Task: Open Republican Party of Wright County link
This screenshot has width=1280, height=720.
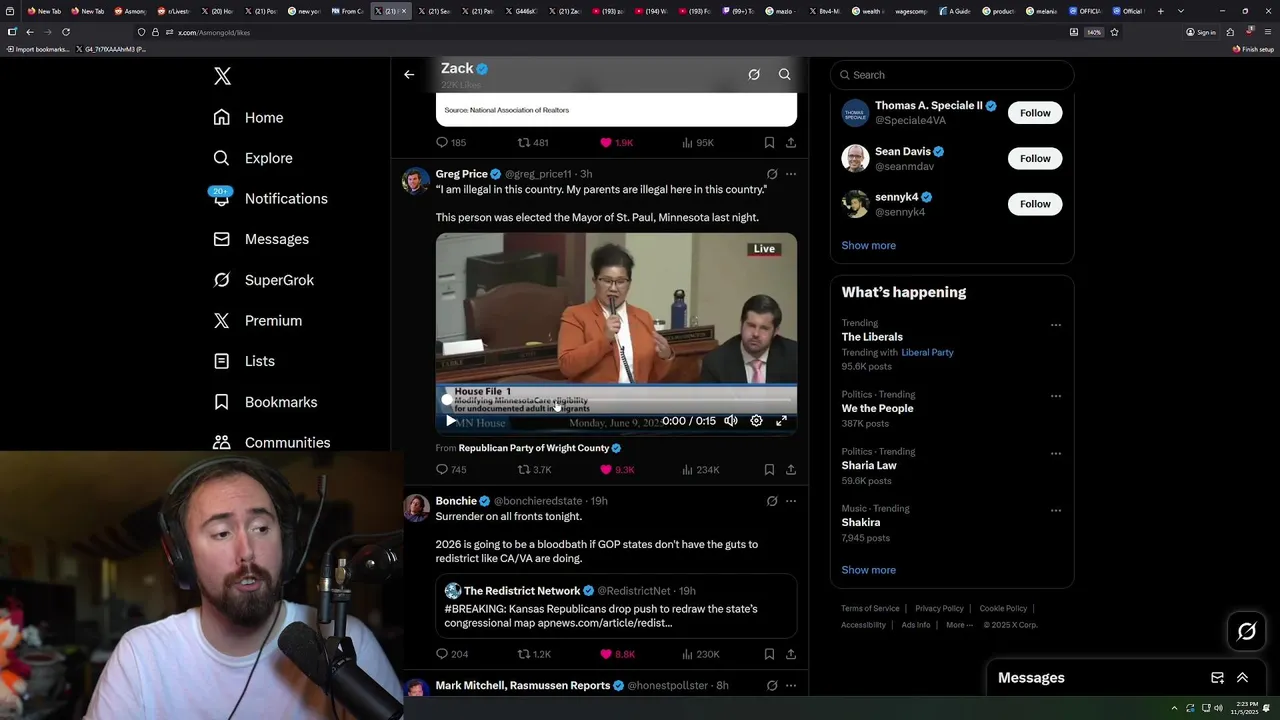Action: point(534,448)
